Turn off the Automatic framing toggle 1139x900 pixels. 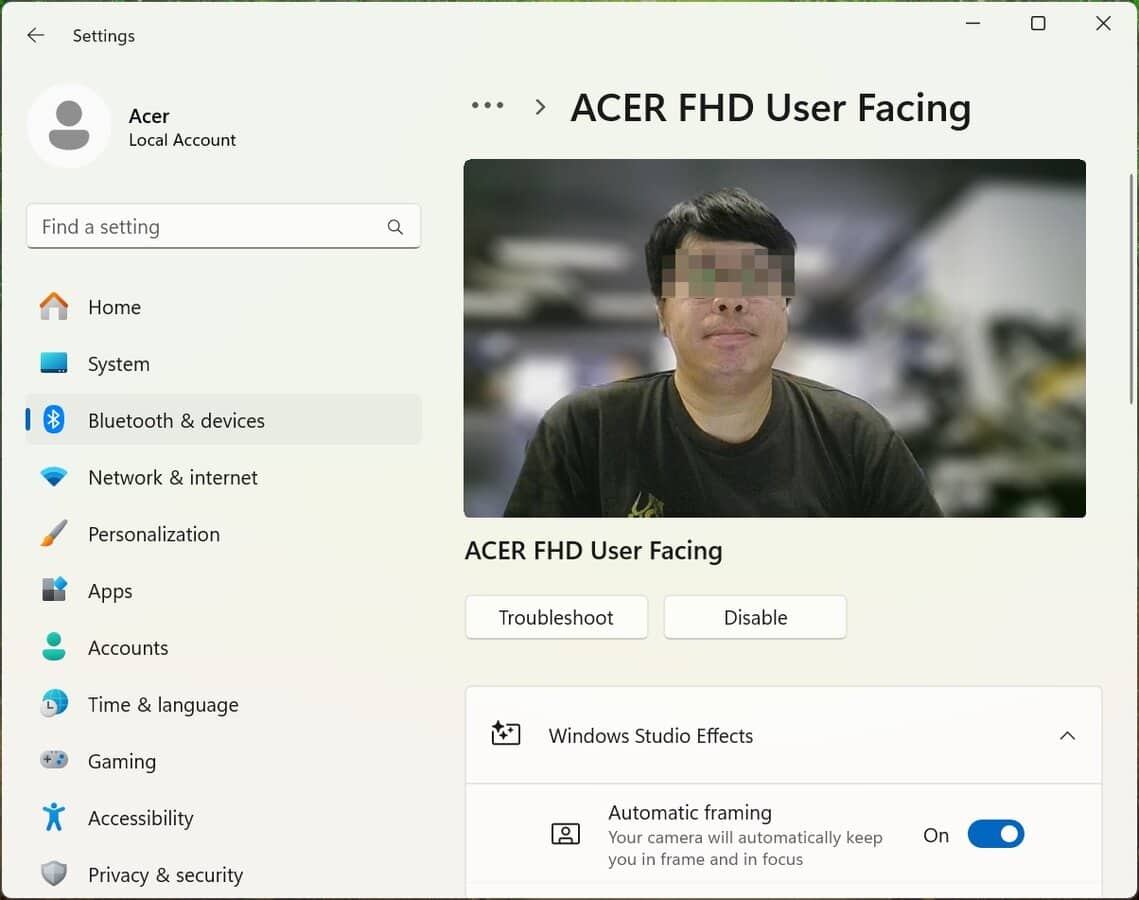coord(995,835)
